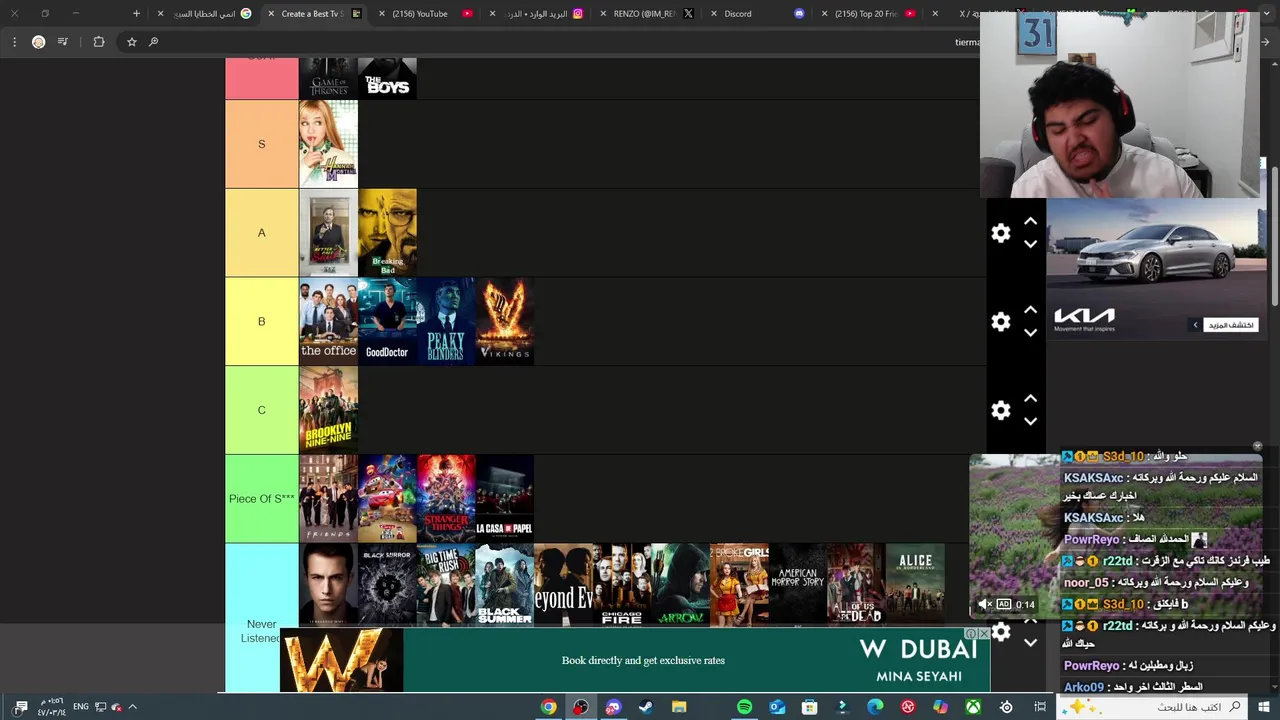Move the A tier row down
Image resolution: width=1280 pixels, height=720 pixels.
tap(1031, 244)
